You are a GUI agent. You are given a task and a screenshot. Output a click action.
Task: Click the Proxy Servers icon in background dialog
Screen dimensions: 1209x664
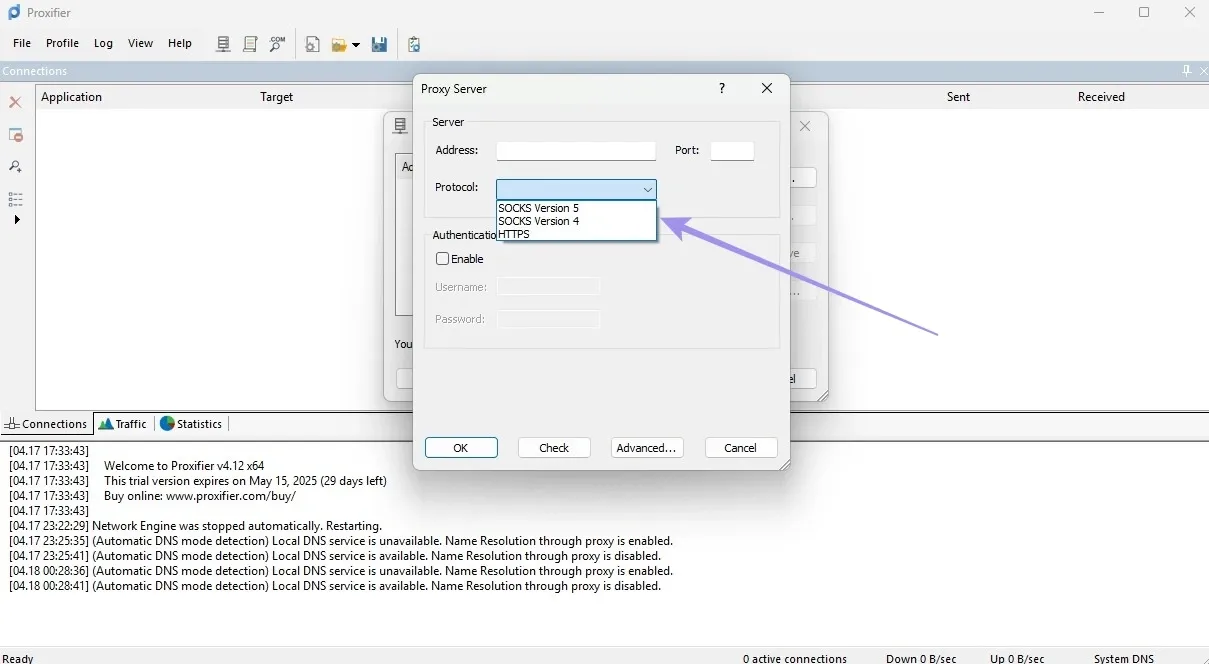(400, 126)
